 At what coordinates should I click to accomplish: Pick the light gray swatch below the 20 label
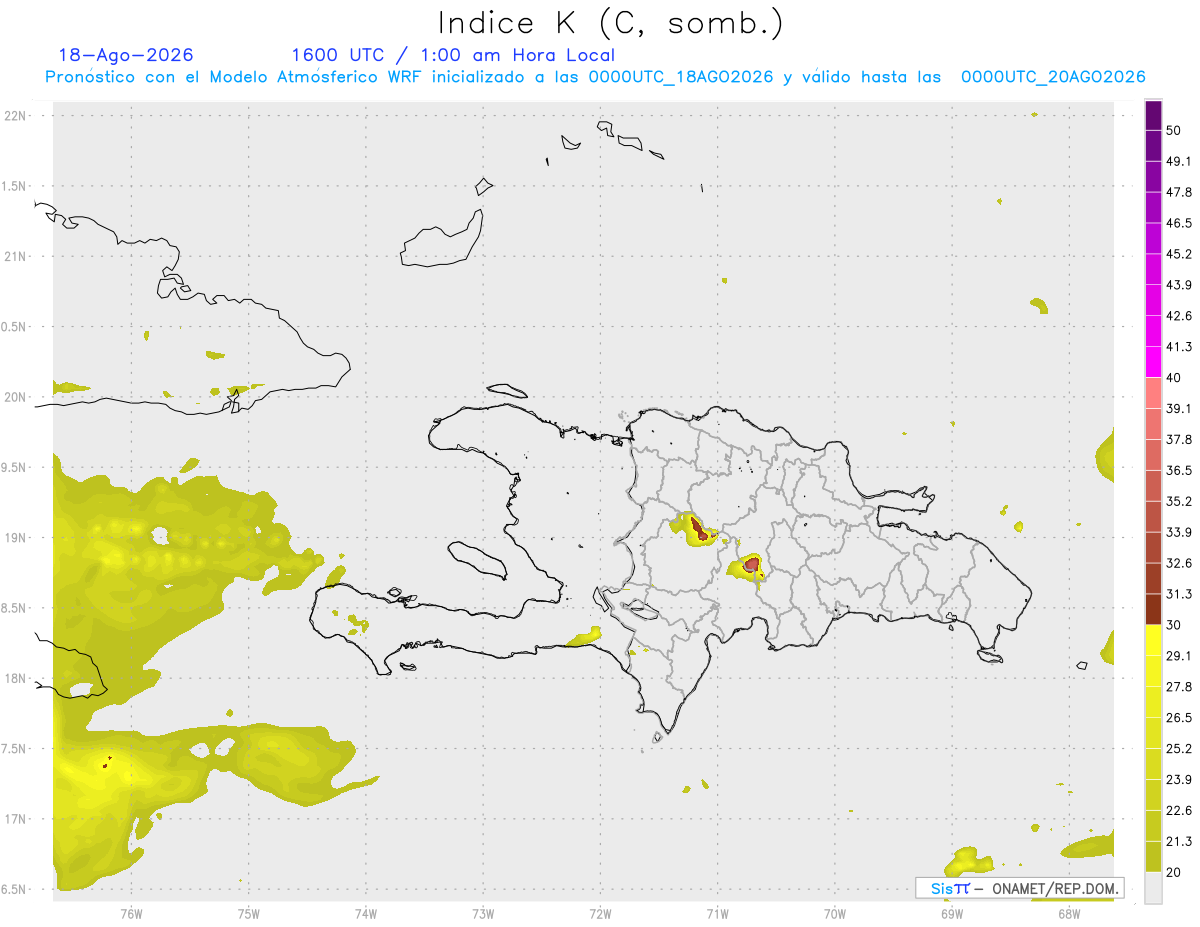pos(1153,888)
